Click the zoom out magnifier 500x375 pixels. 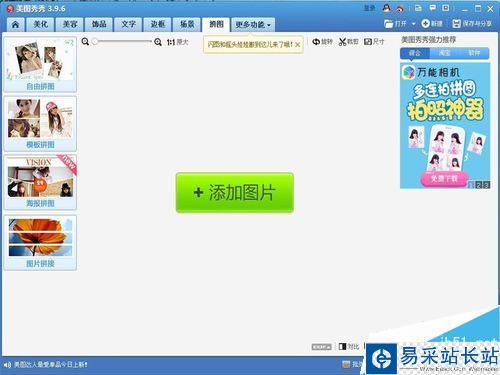click(x=85, y=42)
